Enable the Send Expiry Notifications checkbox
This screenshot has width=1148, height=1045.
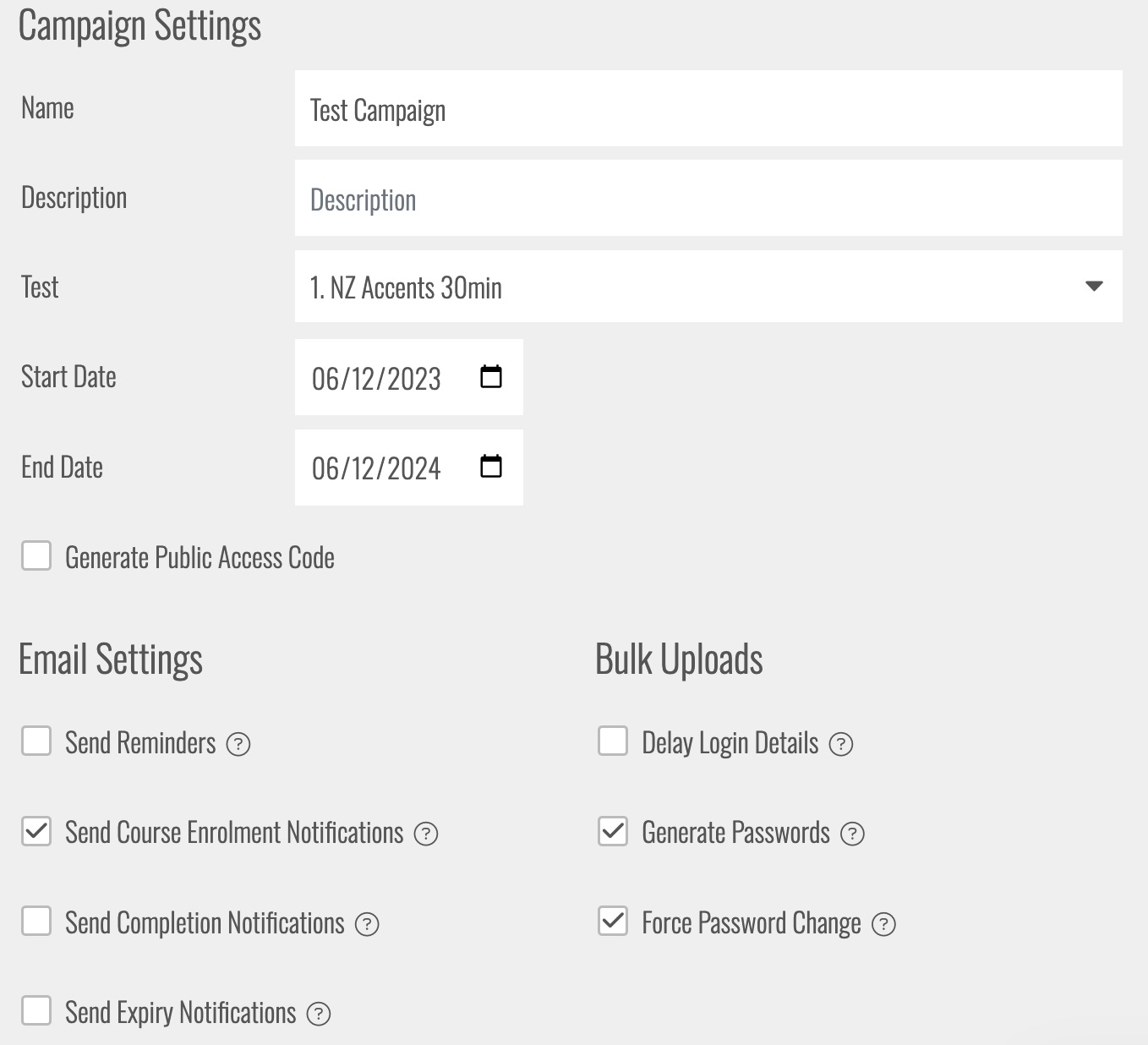(x=36, y=1010)
